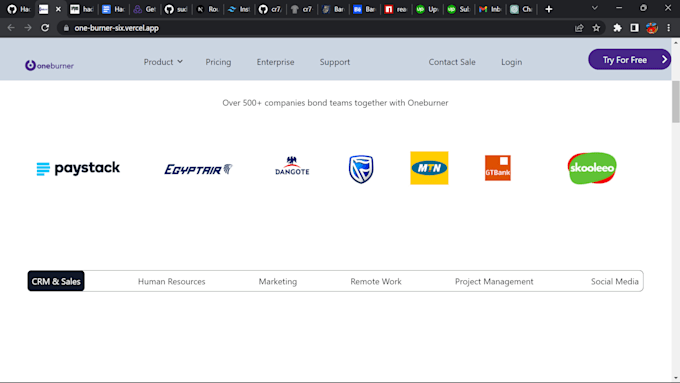Click the EgyptAir company logo
Screen dimensions: 680x383
pos(198,169)
